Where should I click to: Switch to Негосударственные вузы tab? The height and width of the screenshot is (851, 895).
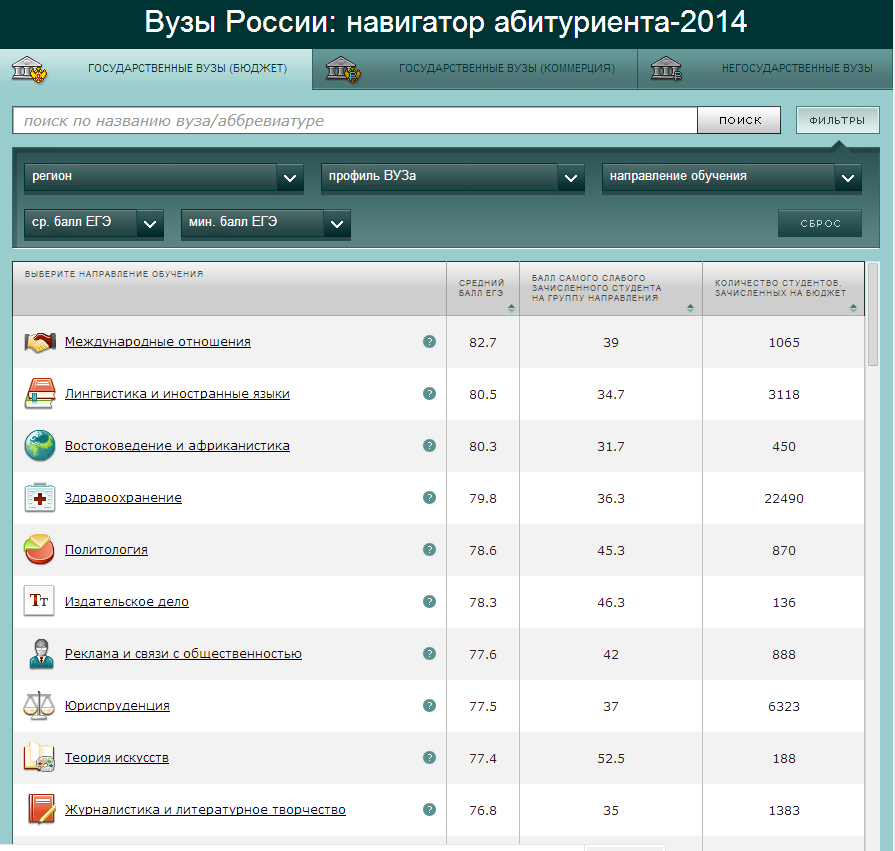tap(765, 69)
